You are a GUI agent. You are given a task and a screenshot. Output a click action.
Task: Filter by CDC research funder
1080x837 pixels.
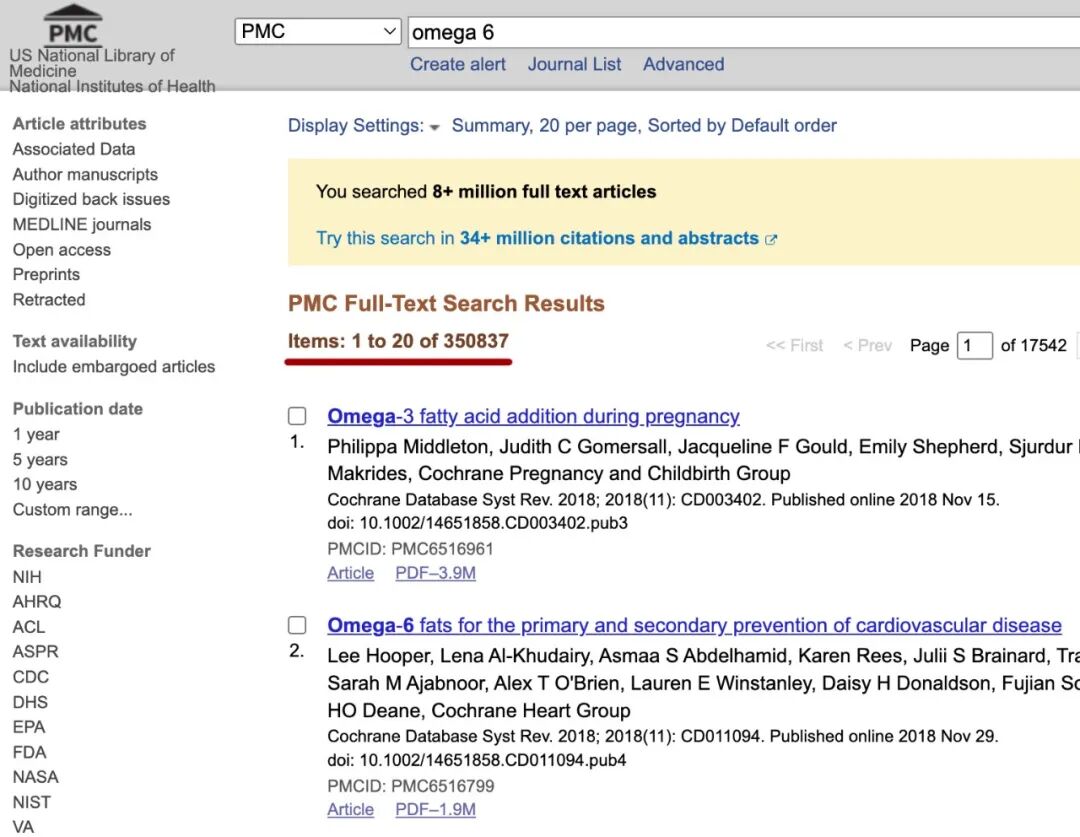click(x=31, y=677)
